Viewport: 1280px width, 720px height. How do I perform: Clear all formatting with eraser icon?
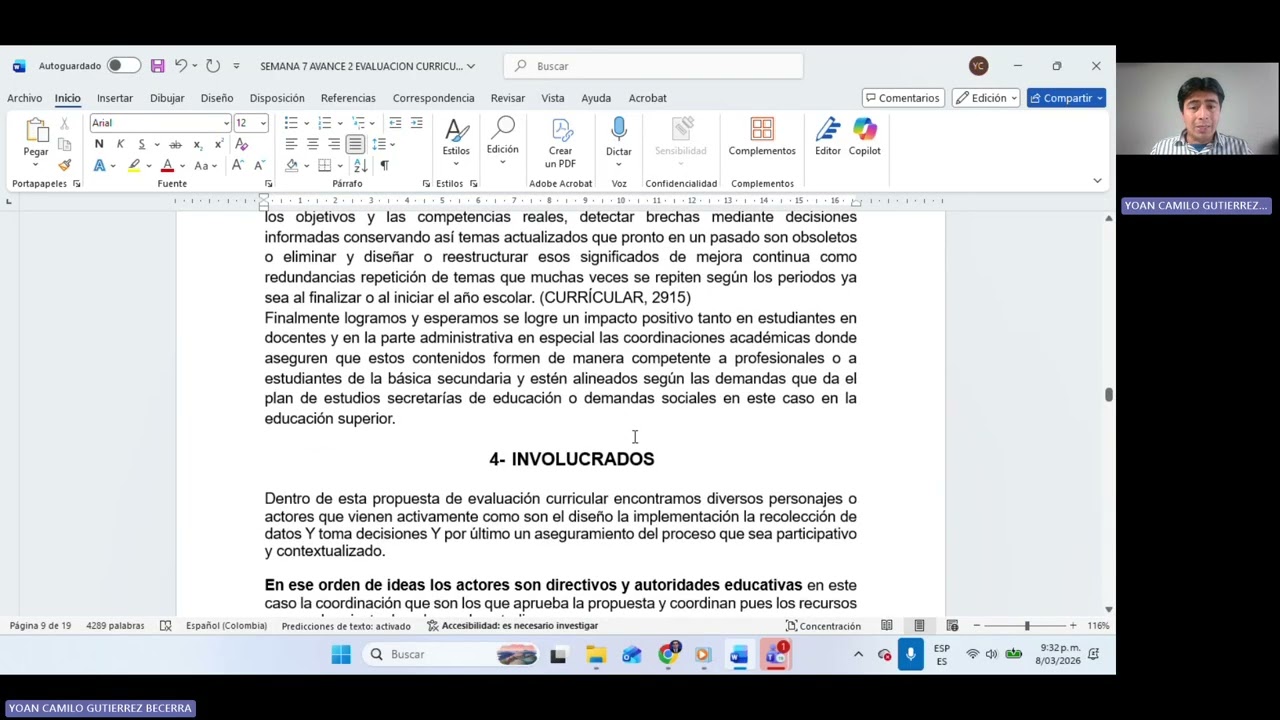pyautogui.click(x=241, y=144)
